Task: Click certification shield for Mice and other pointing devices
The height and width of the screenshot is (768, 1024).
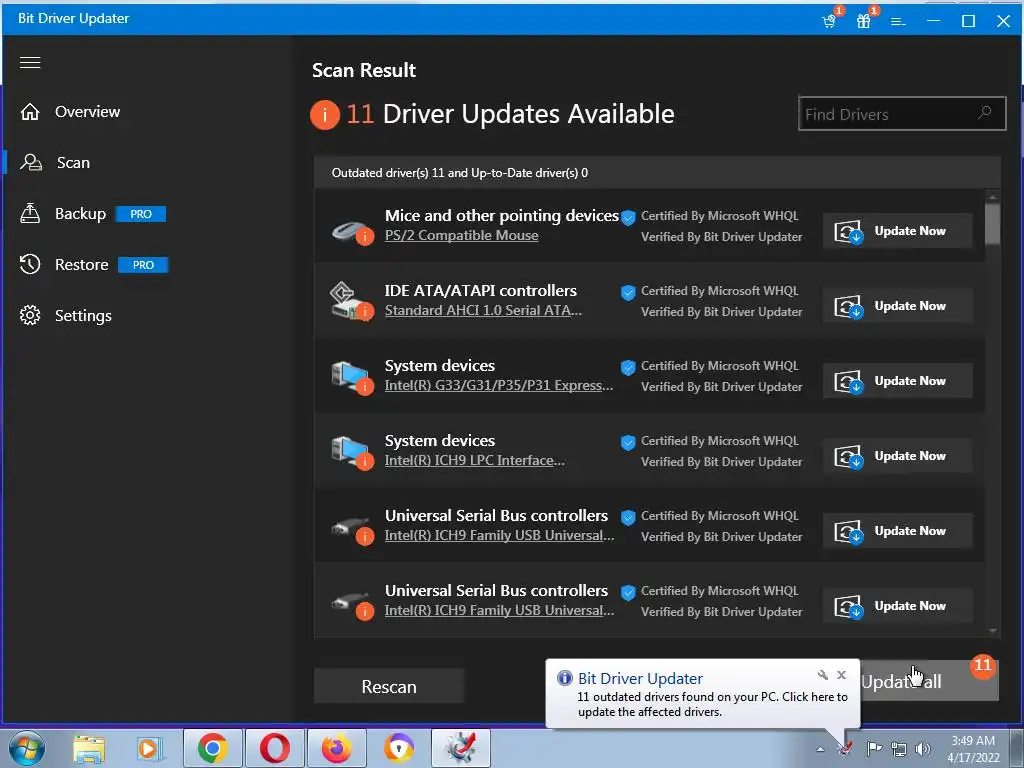Action: (x=628, y=217)
